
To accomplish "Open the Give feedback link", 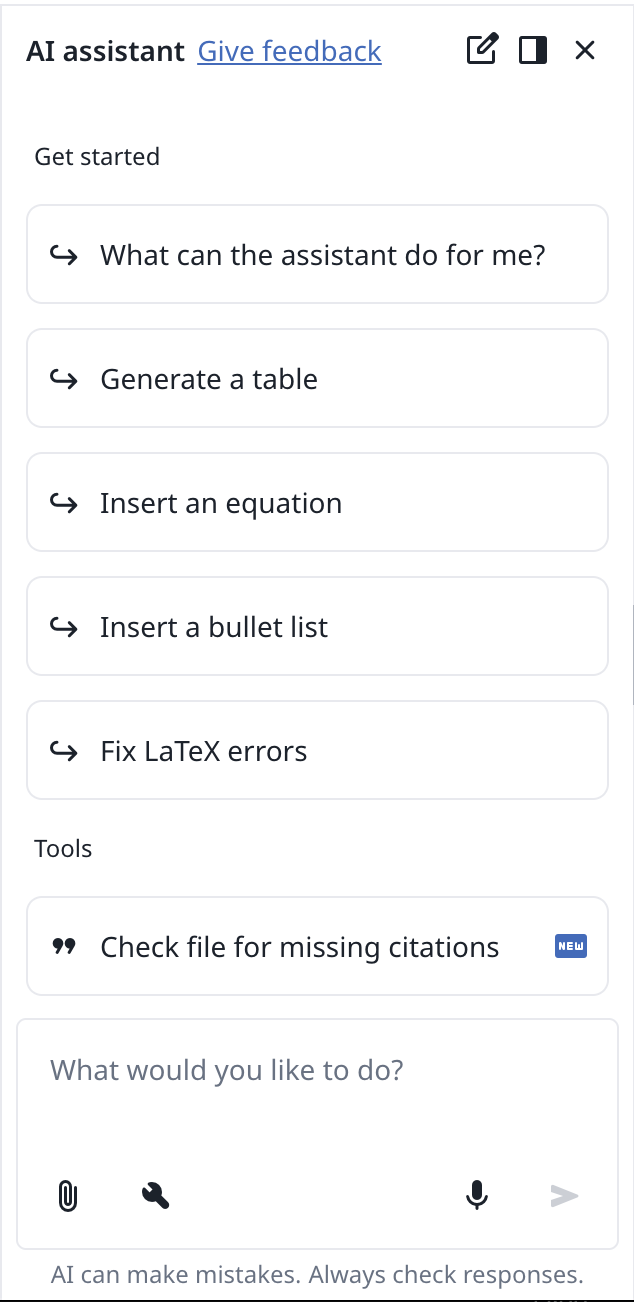I will click(x=289, y=51).
